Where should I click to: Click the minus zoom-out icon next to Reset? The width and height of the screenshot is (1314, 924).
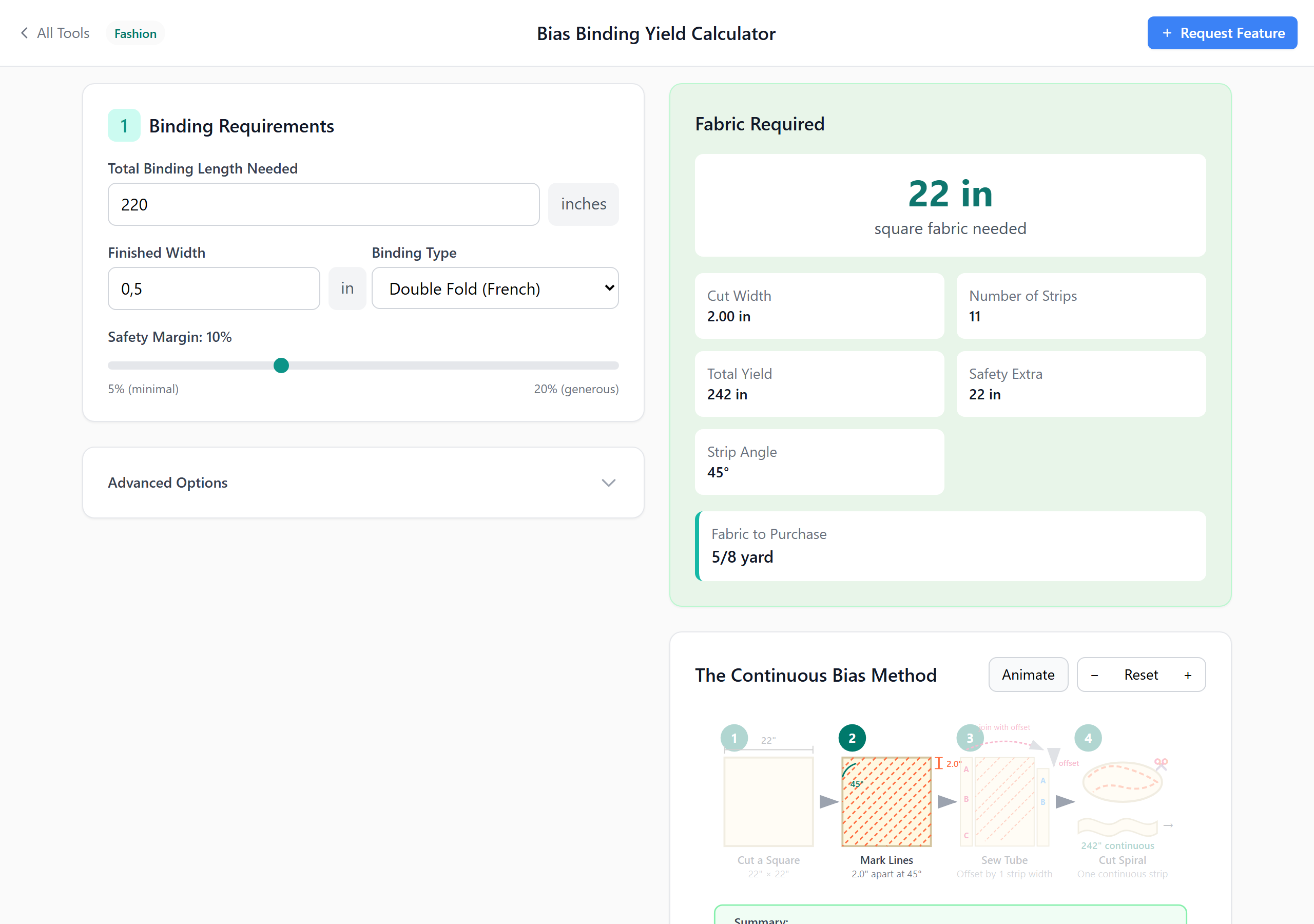1094,676
